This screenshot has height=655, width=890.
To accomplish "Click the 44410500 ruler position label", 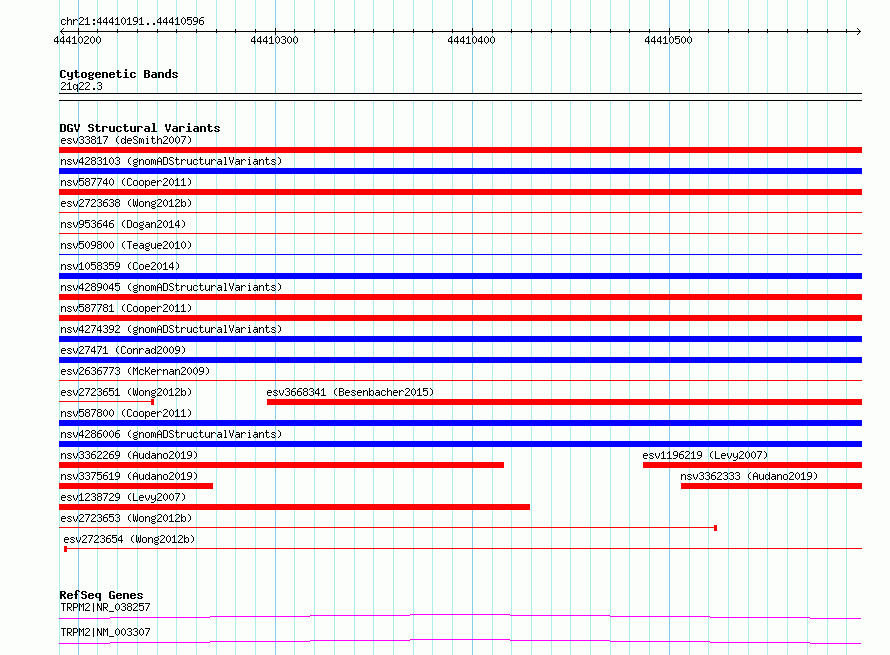I will coord(668,40).
